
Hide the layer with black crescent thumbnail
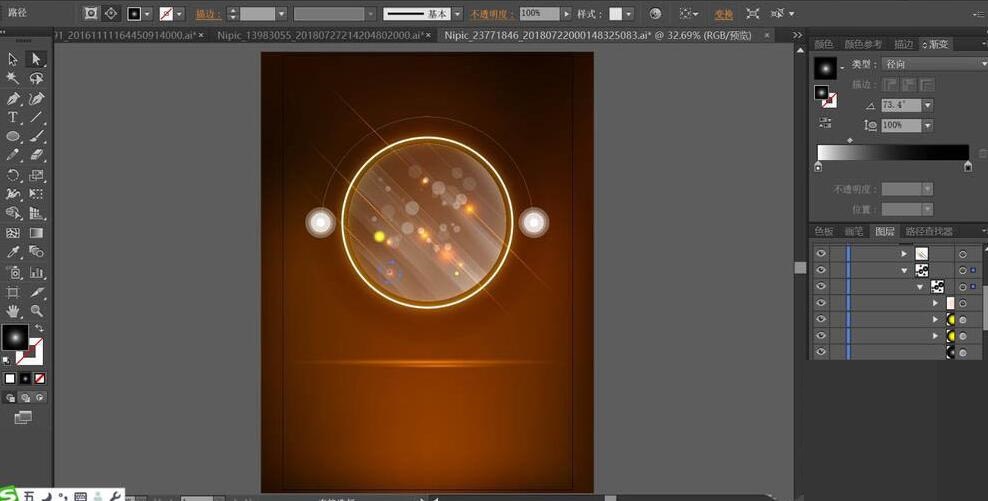click(x=820, y=352)
